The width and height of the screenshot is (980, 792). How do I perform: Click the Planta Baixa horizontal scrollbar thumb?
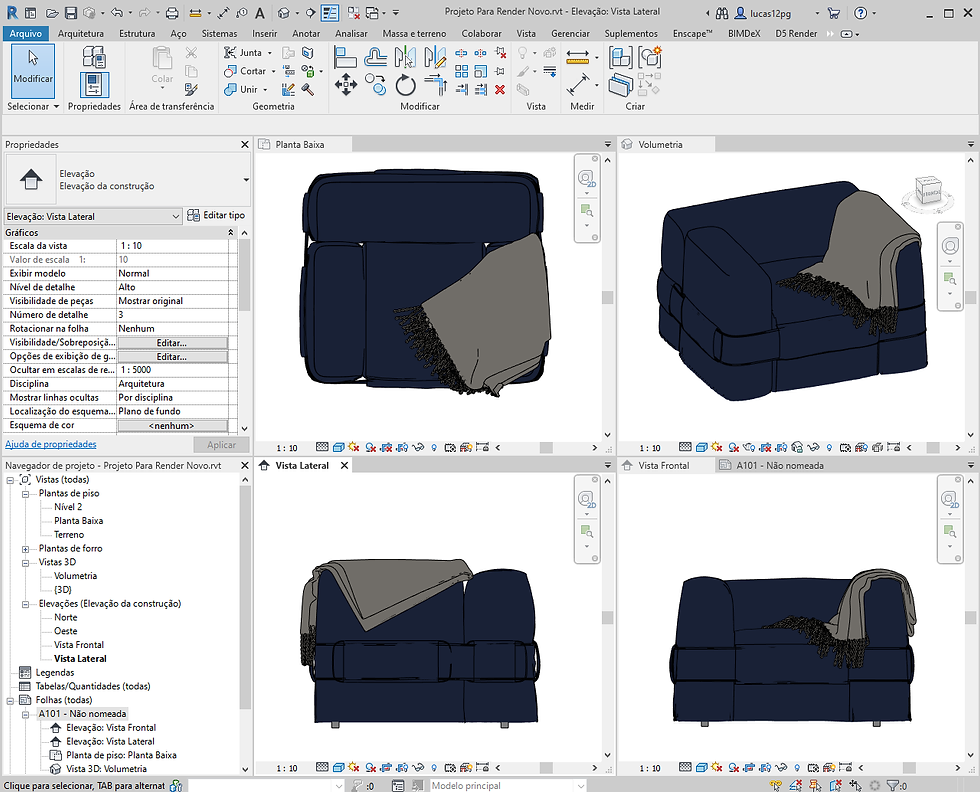click(x=546, y=448)
